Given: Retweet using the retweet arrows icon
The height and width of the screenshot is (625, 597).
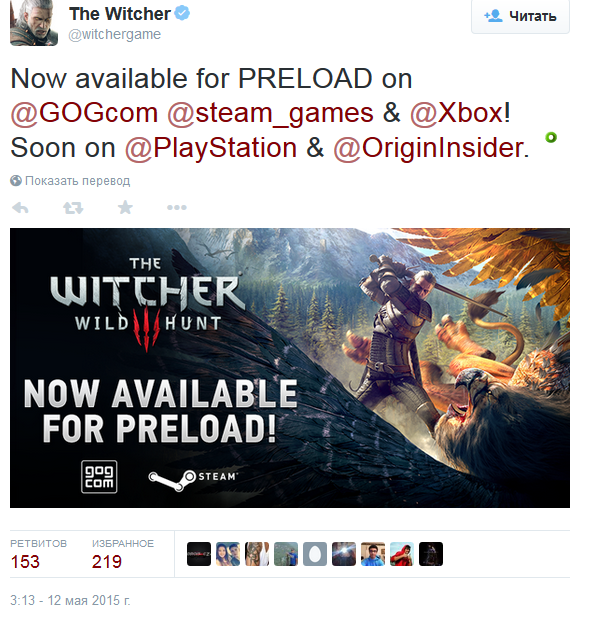Looking at the screenshot, I should pos(73,207).
